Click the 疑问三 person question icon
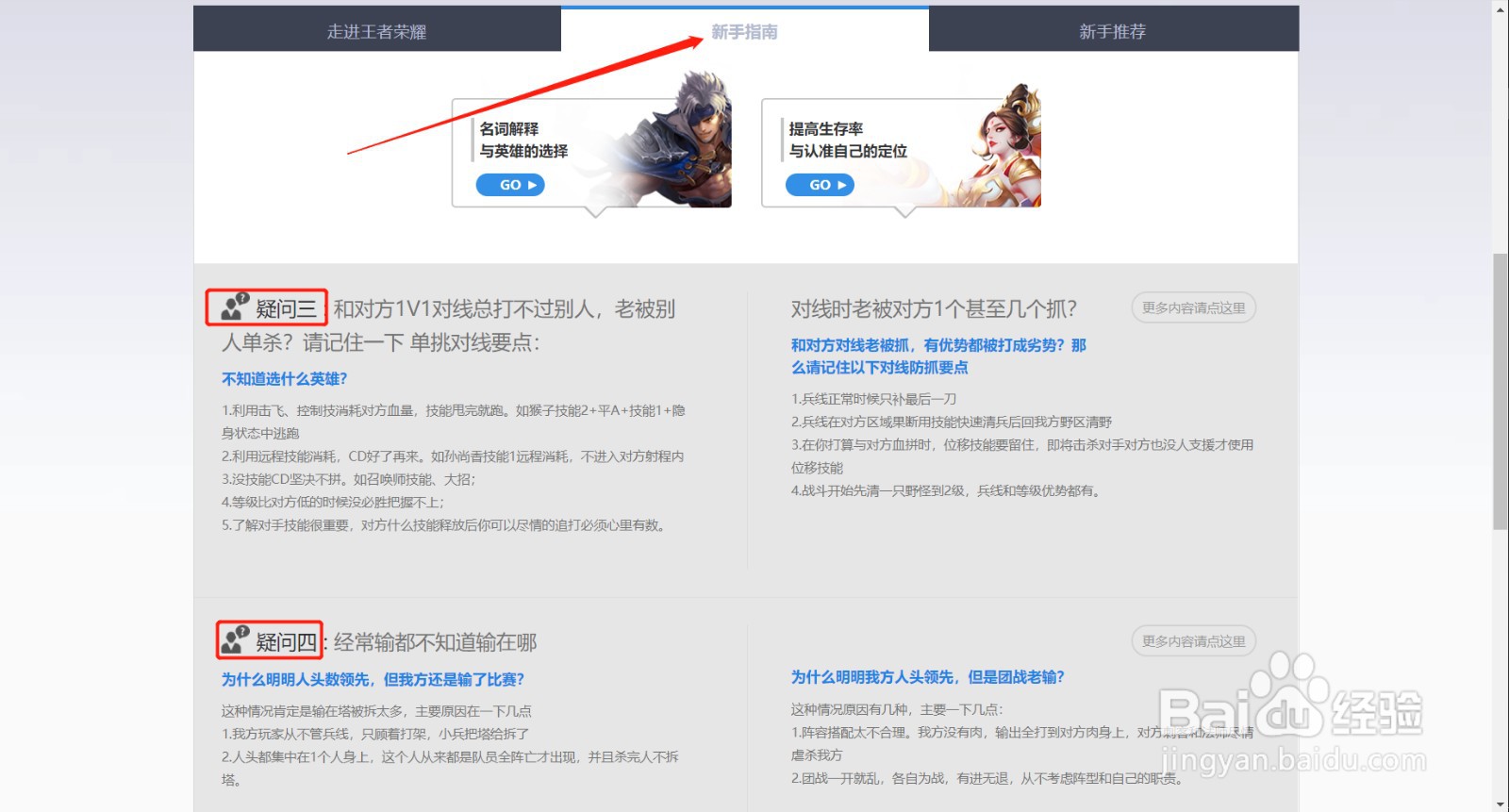The image size is (1509, 812). click(x=235, y=307)
